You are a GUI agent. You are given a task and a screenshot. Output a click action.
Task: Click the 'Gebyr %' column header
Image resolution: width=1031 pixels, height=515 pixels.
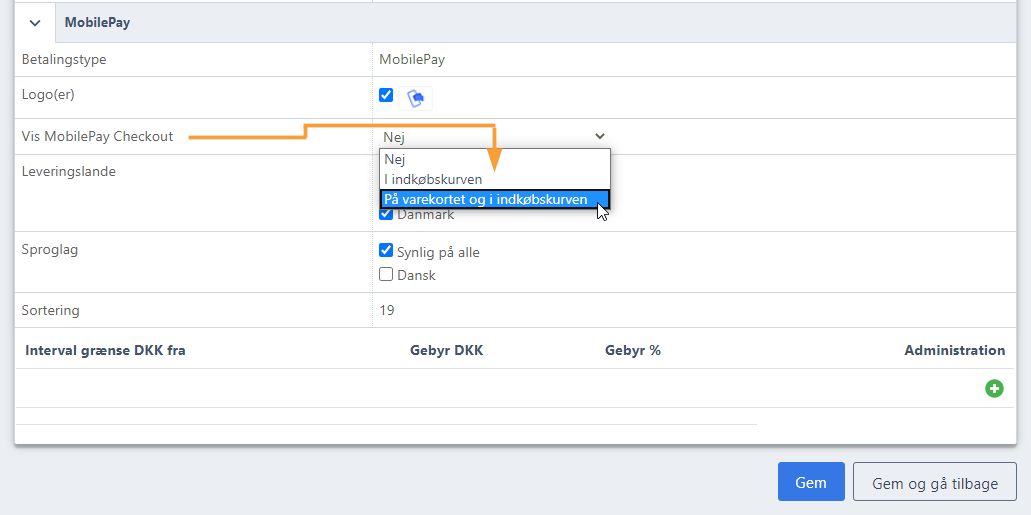pyautogui.click(x=633, y=351)
